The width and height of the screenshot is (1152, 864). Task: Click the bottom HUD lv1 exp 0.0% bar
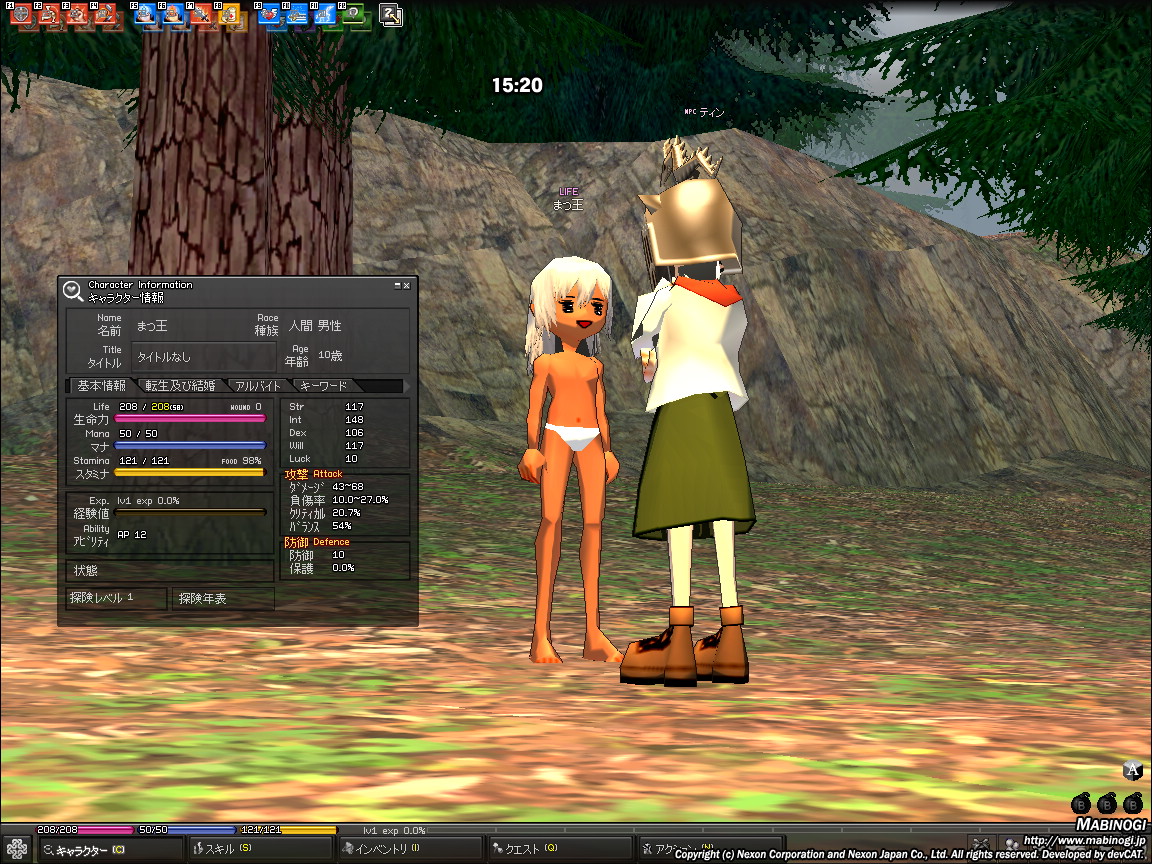(395, 830)
